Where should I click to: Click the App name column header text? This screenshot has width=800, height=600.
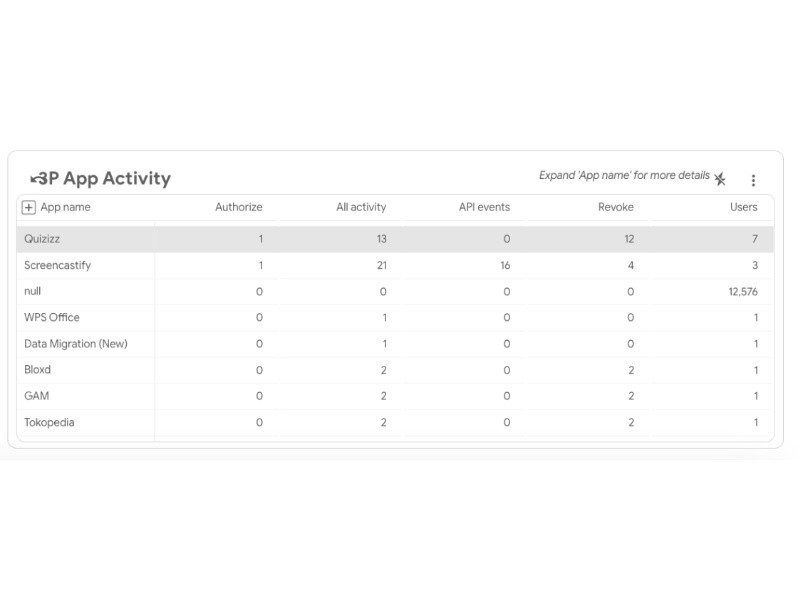65,207
